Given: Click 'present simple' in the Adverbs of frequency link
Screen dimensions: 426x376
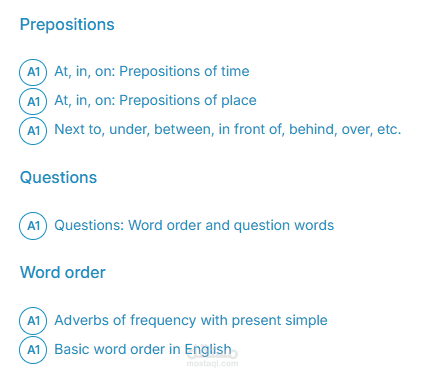Looking at the screenshot, I should tap(279, 321).
